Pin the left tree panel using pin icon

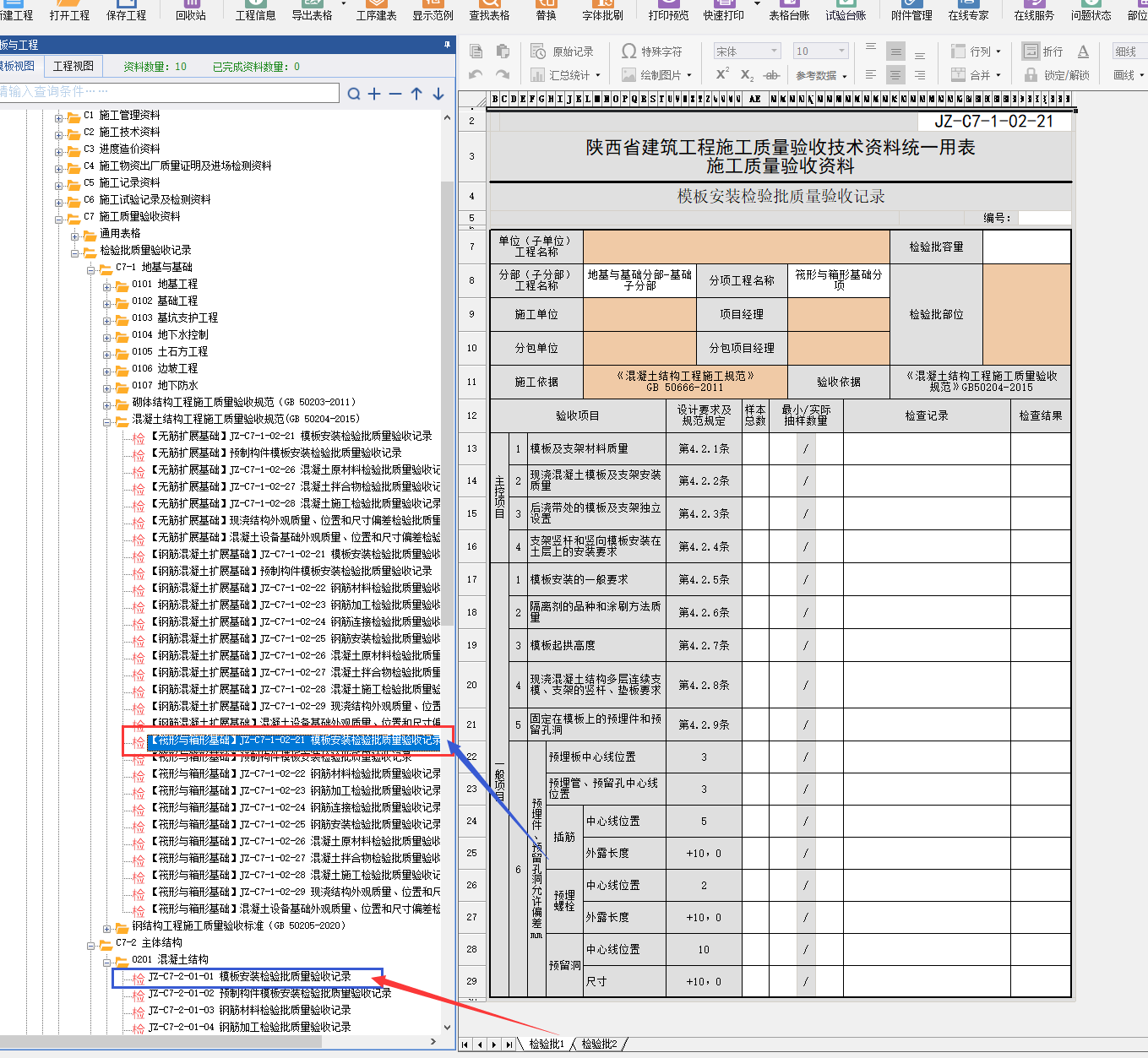point(447,45)
